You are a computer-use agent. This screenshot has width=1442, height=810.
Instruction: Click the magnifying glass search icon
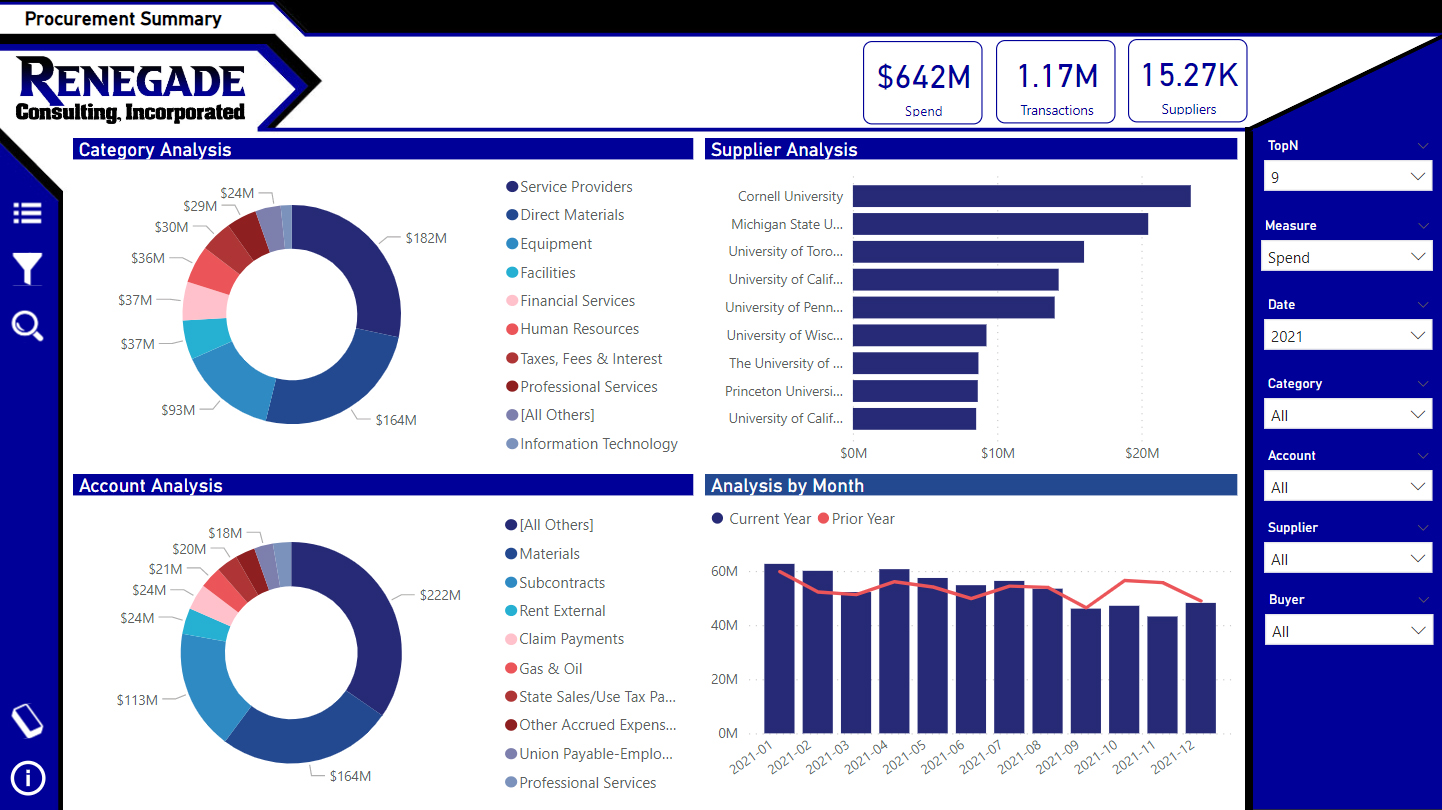click(27, 326)
